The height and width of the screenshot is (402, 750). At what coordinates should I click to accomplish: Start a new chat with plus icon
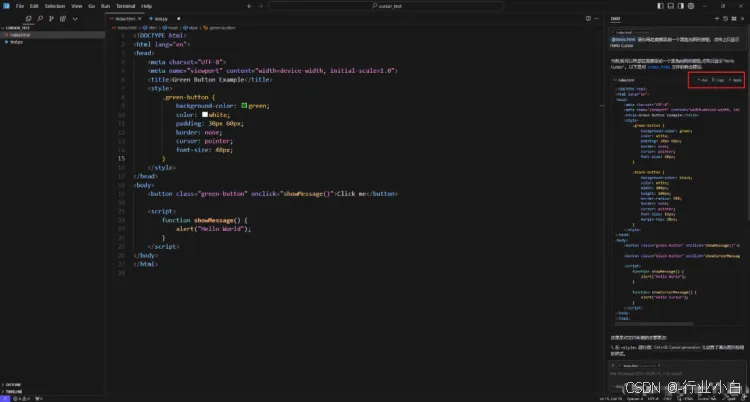click(717, 19)
